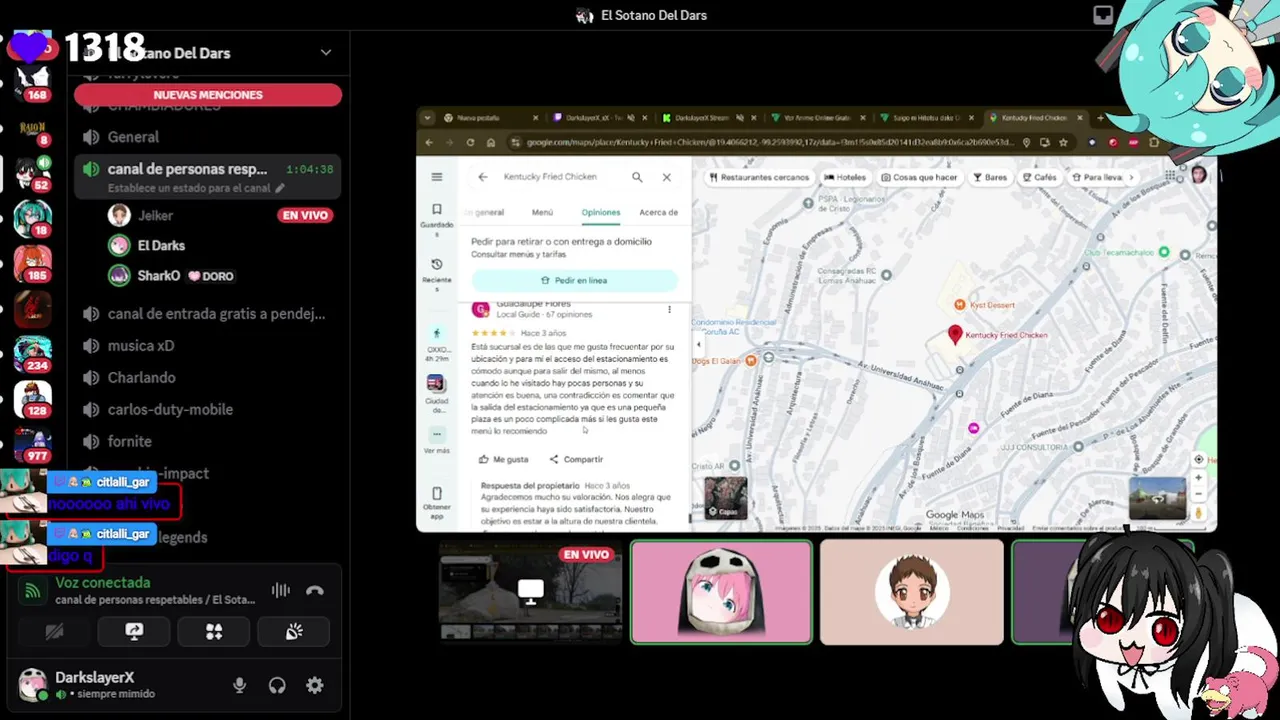Open the soundboard button
Viewport: 1280px width, 720px height.
[x=293, y=632]
